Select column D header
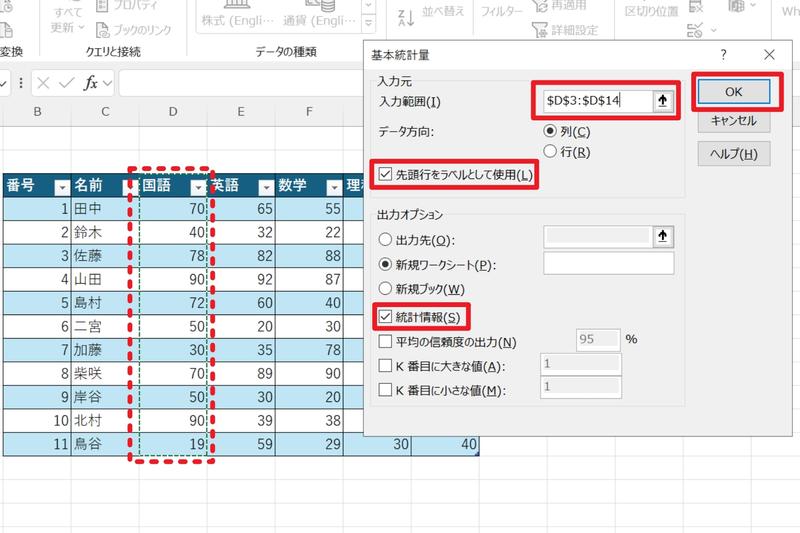 pyautogui.click(x=173, y=111)
